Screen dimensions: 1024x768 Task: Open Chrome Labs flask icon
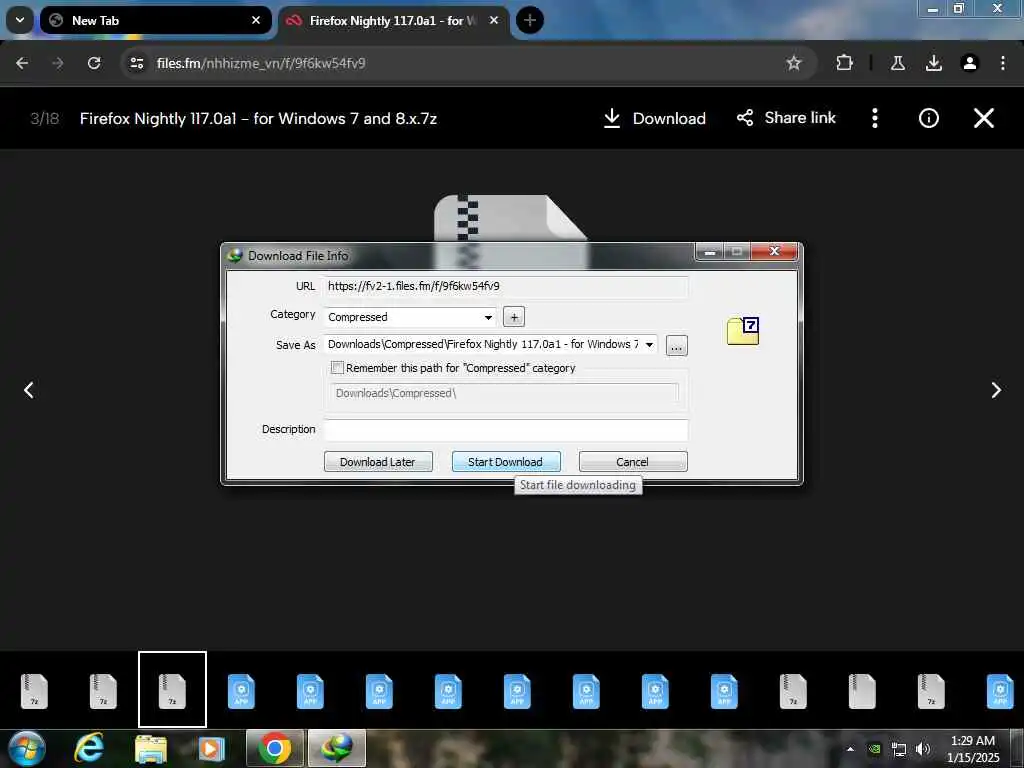(x=898, y=63)
